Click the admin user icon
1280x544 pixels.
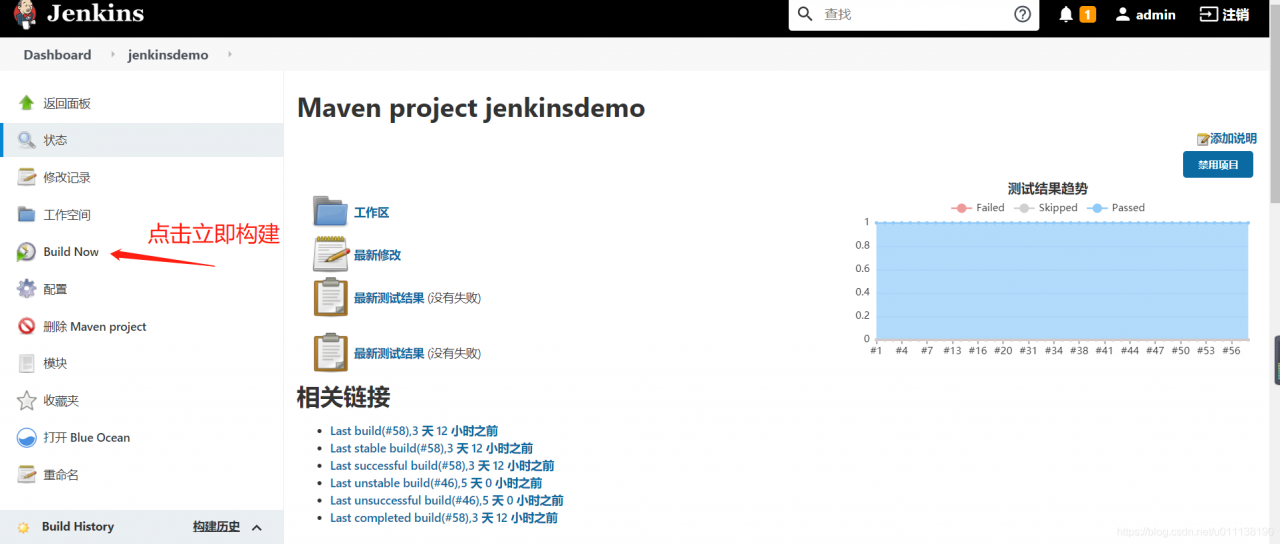1122,14
